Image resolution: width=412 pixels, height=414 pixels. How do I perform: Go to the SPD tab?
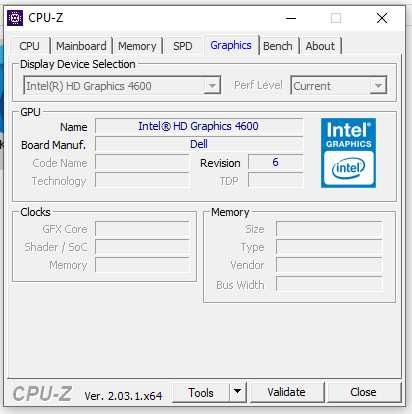pos(182,46)
